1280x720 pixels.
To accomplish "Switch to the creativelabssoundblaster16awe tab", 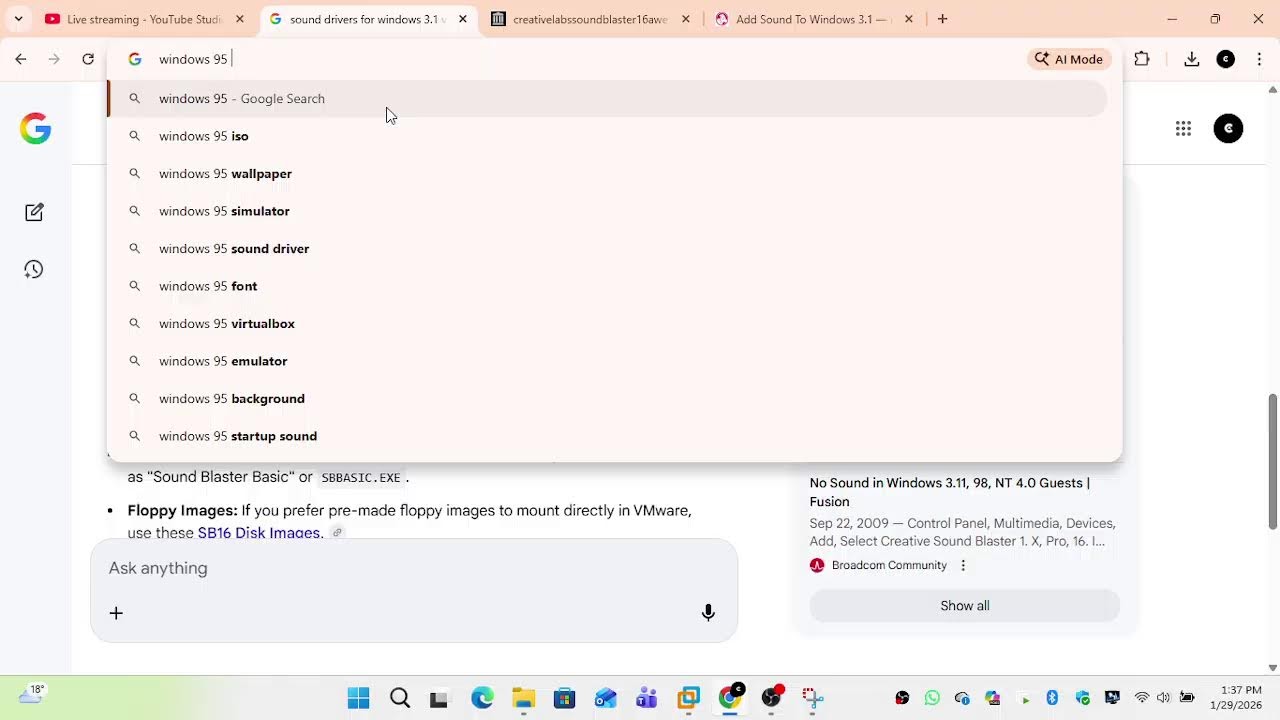I will [590, 19].
